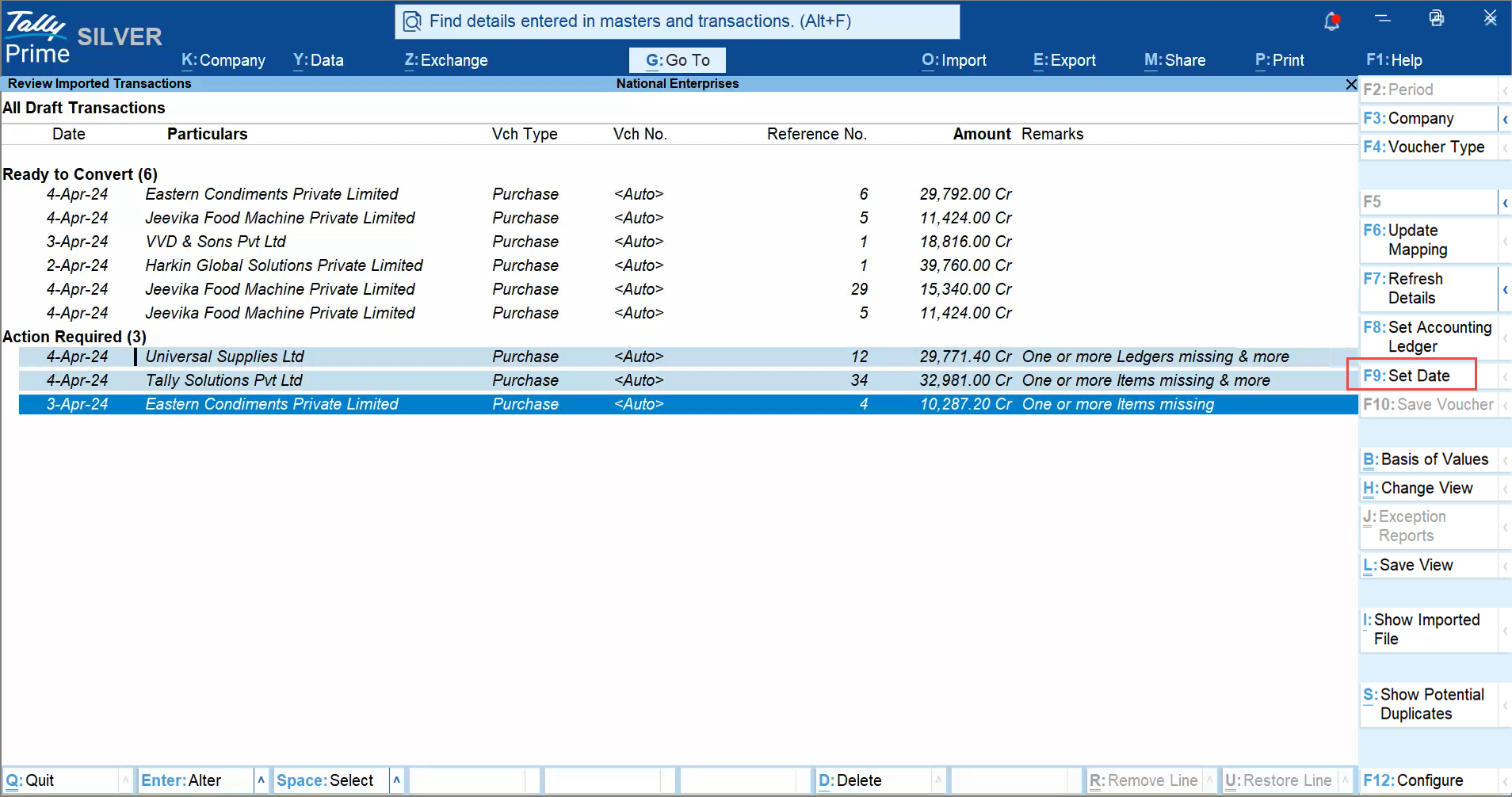Screen dimensions: 1512x797
Task: Click the Remarks column header
Action: pos(1052,134)
